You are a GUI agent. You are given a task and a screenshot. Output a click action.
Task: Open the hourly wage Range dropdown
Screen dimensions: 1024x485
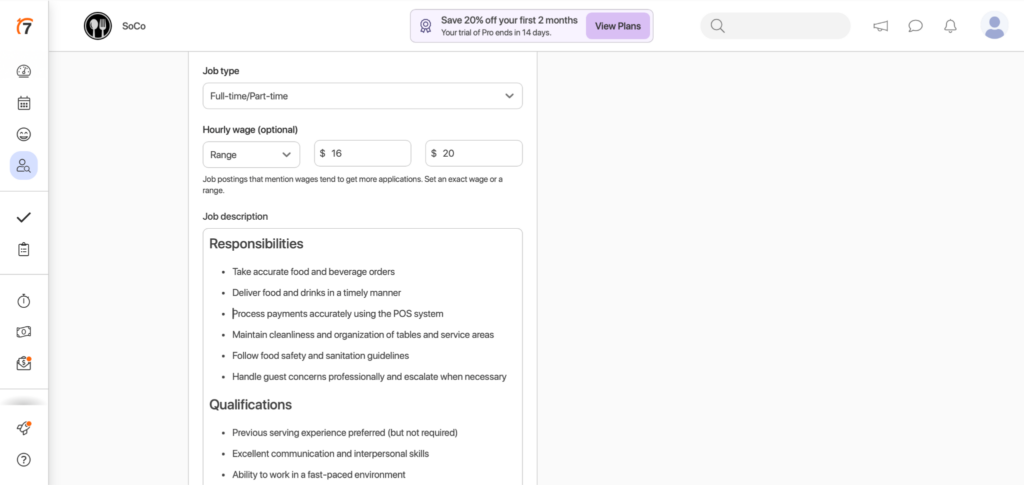pyautogui.click(x=251, y=155)
